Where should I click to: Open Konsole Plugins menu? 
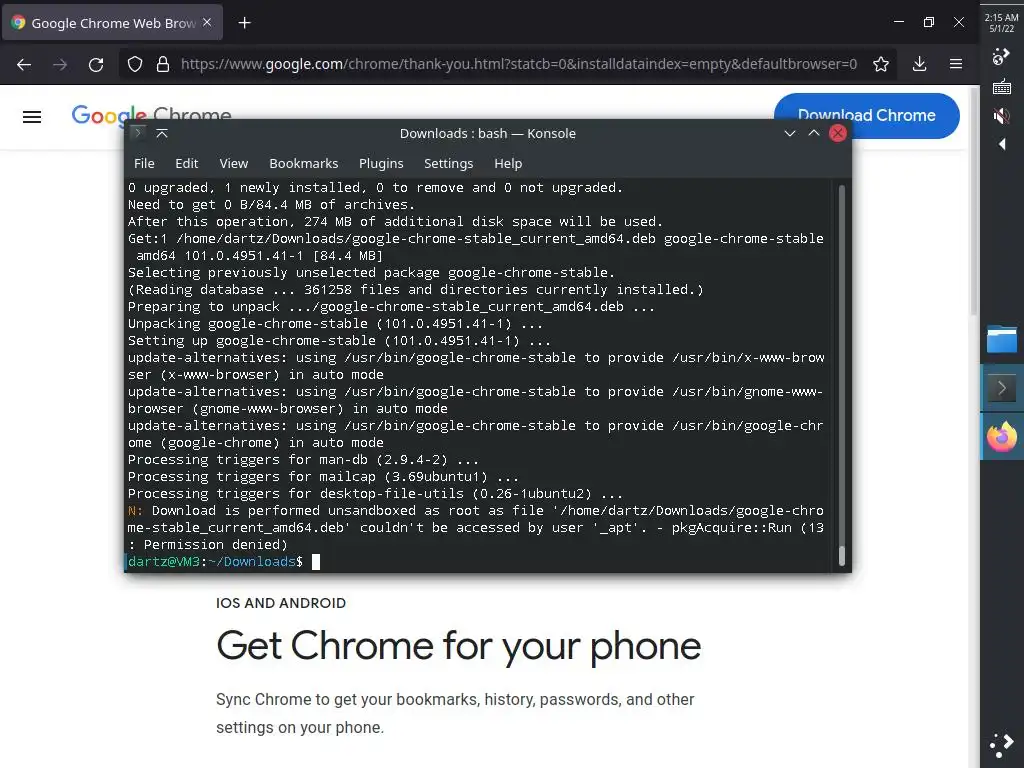pyautogui.click(x=381, y=163)
